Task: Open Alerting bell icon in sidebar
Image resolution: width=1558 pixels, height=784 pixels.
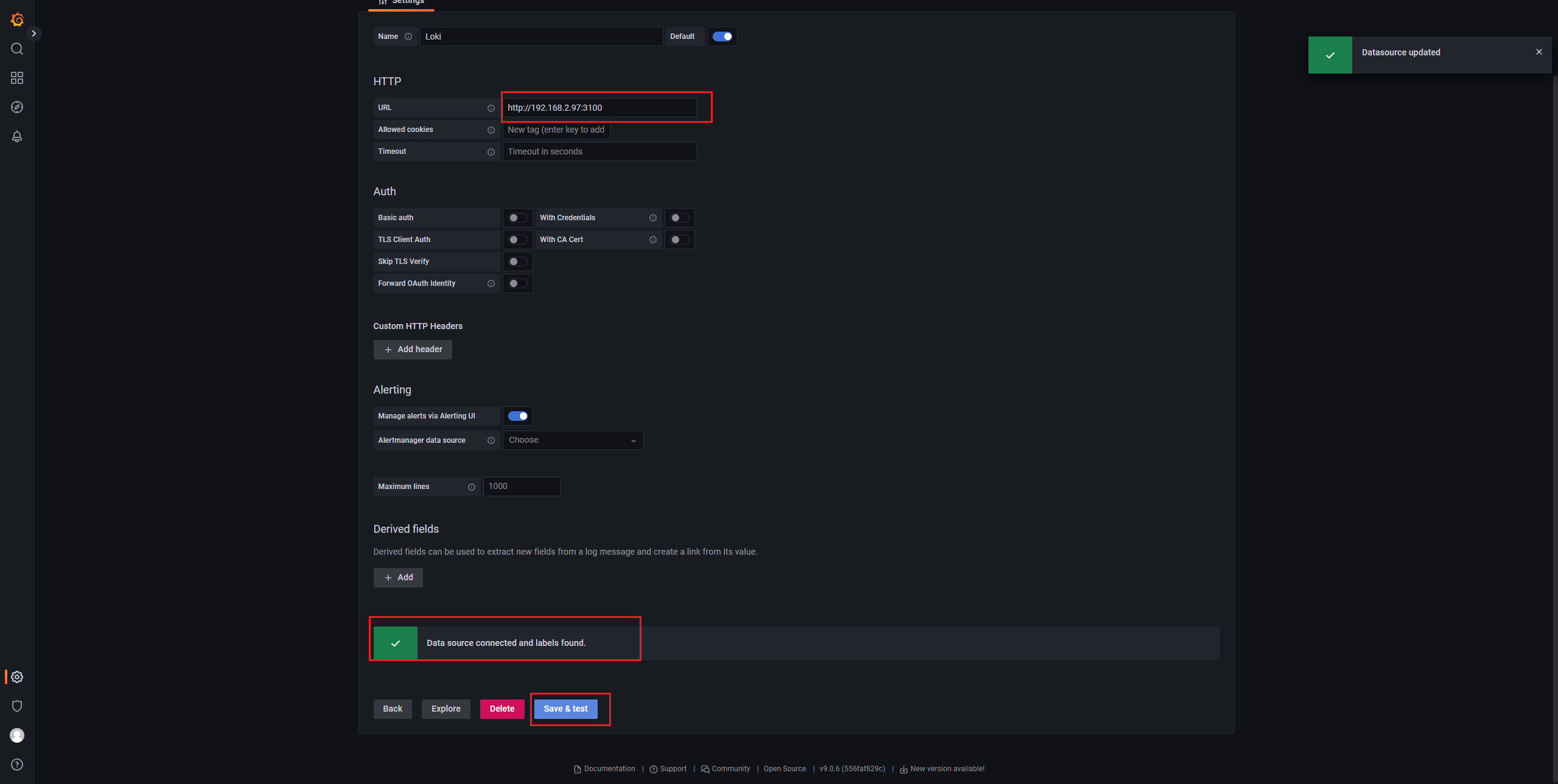Action: point(17,136)
